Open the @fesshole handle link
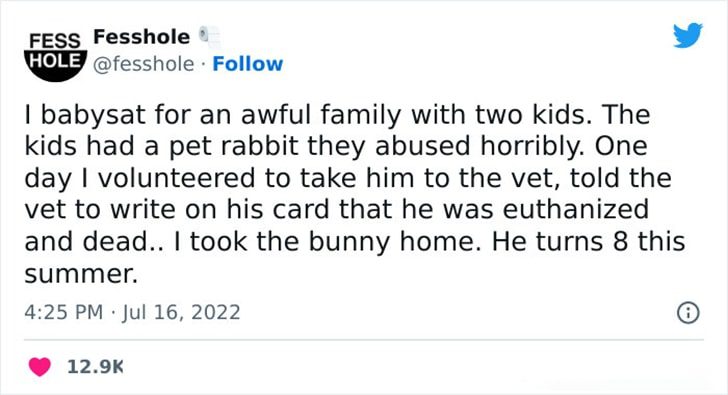Screen dimensions: 728x395 pos(143,64)
